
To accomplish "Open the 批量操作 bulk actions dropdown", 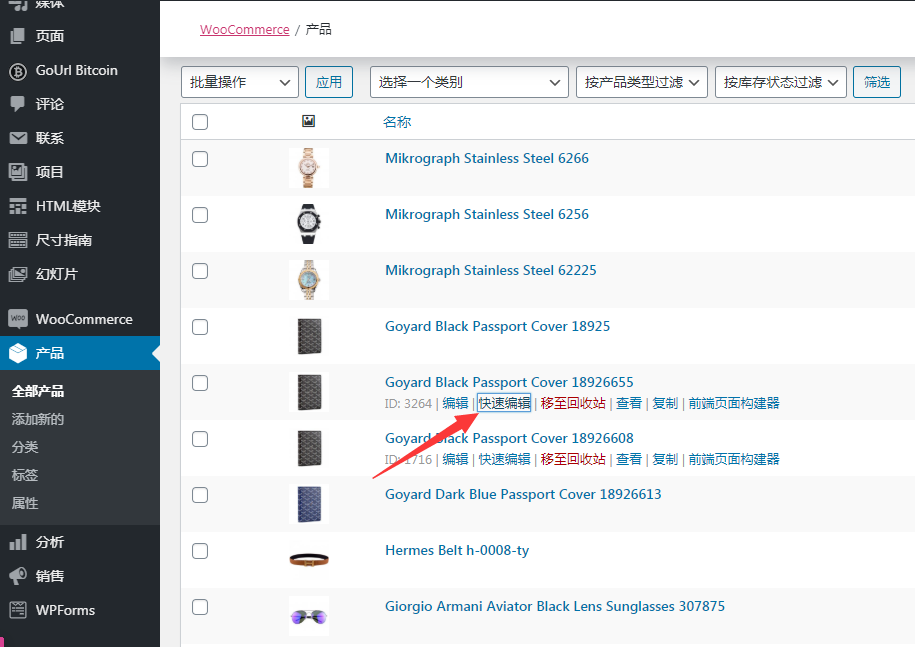I will 240,82.
